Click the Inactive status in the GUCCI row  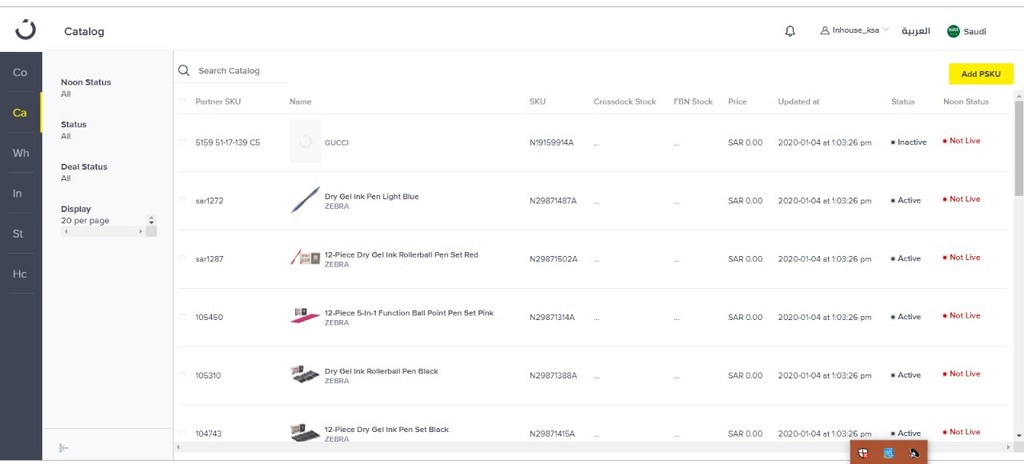click(x=908, y=142)
